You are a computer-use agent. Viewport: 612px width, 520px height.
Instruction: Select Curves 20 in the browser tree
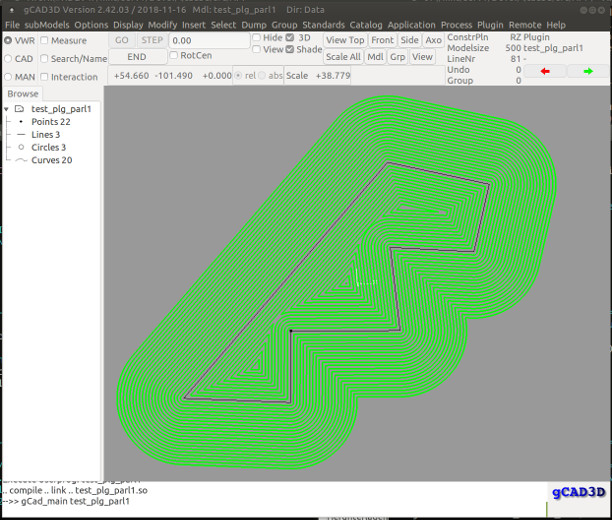click(52, 160)
